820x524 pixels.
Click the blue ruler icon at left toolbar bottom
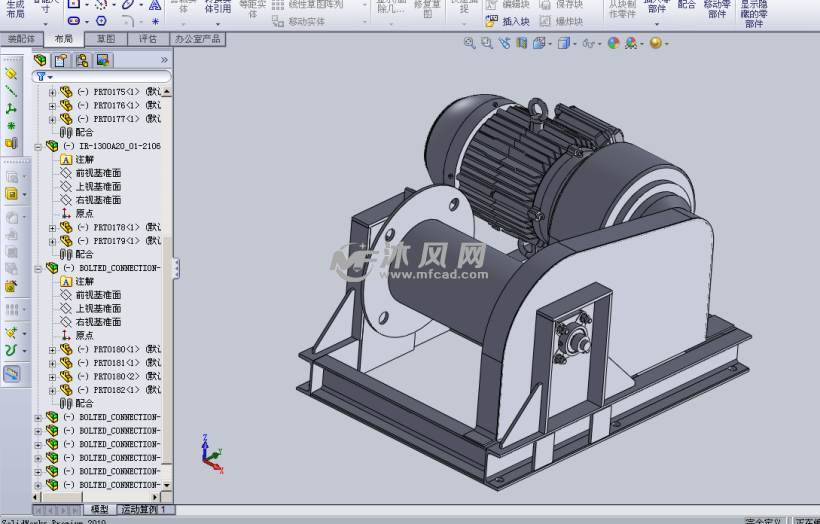click(12, 373)
